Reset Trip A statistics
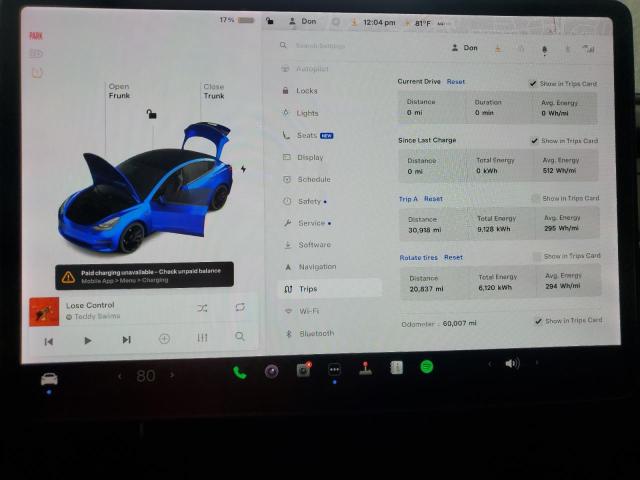The height and width of the screenshot is (480, 640). pyautogui.click(x=433, y=199)
